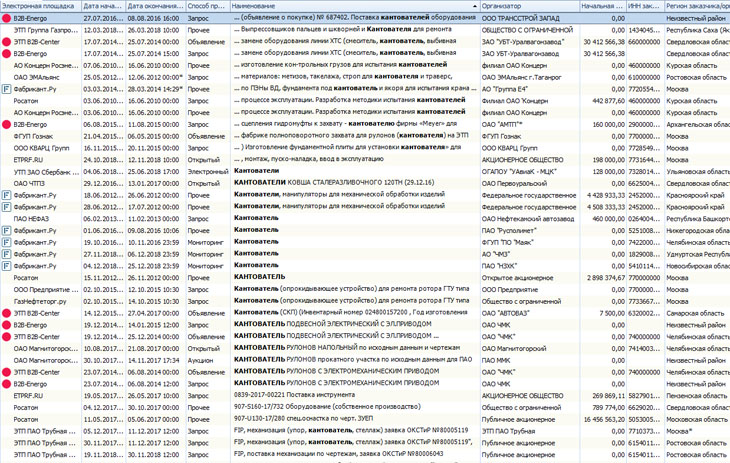Click ООО ТРАНССТРОЙ ЗАПАД organizer cell

tap(520, 19)
